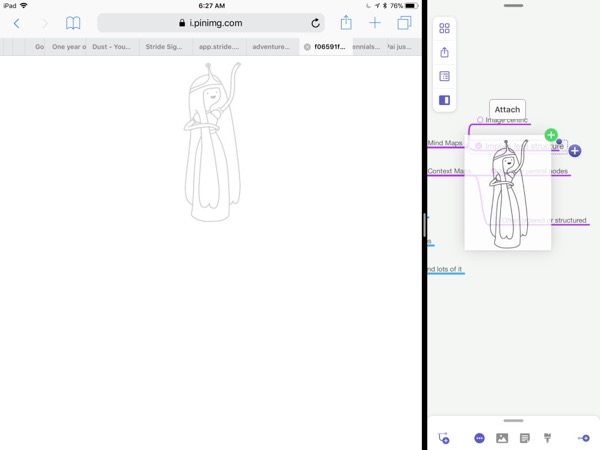Open MindNode outline view
This screenshot has height=450, width=600.
(444, 76)
